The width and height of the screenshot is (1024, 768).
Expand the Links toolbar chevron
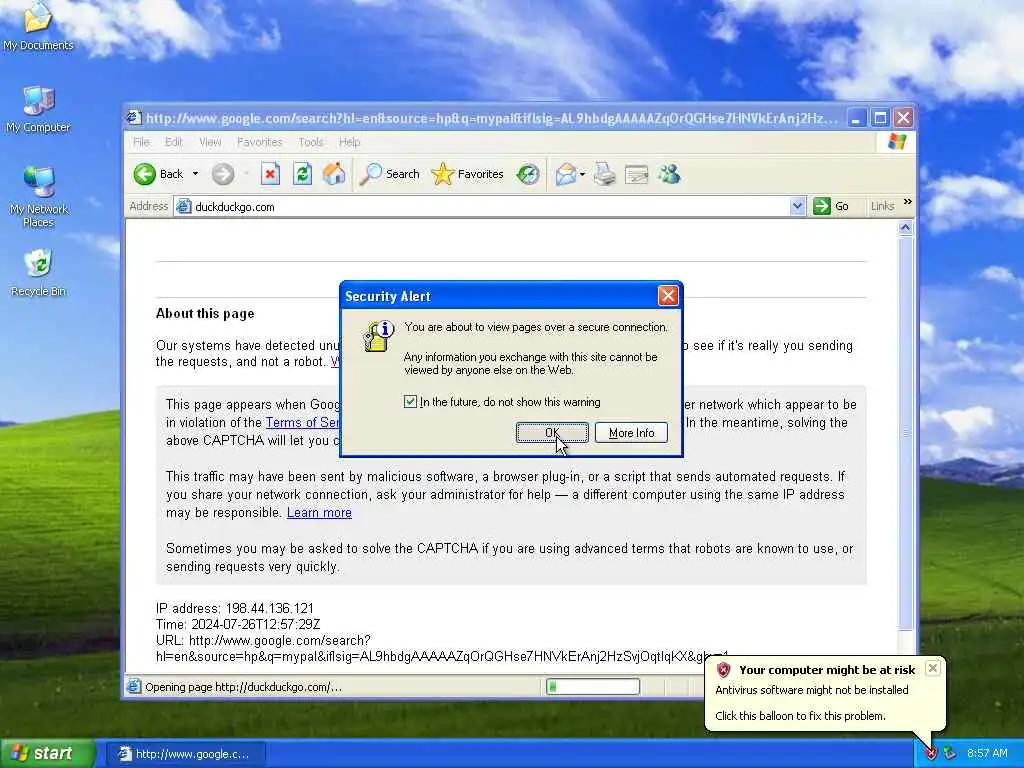point(907,202)
